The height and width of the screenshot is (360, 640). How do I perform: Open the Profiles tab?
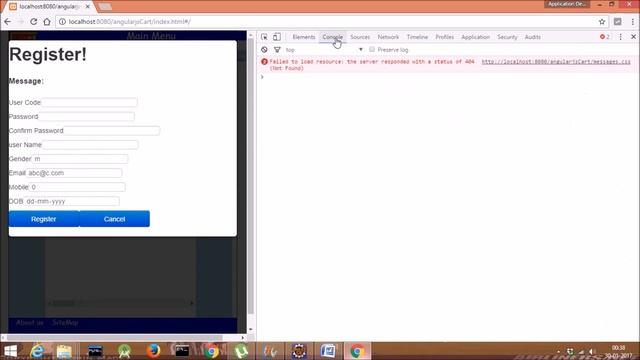point(444,37)
